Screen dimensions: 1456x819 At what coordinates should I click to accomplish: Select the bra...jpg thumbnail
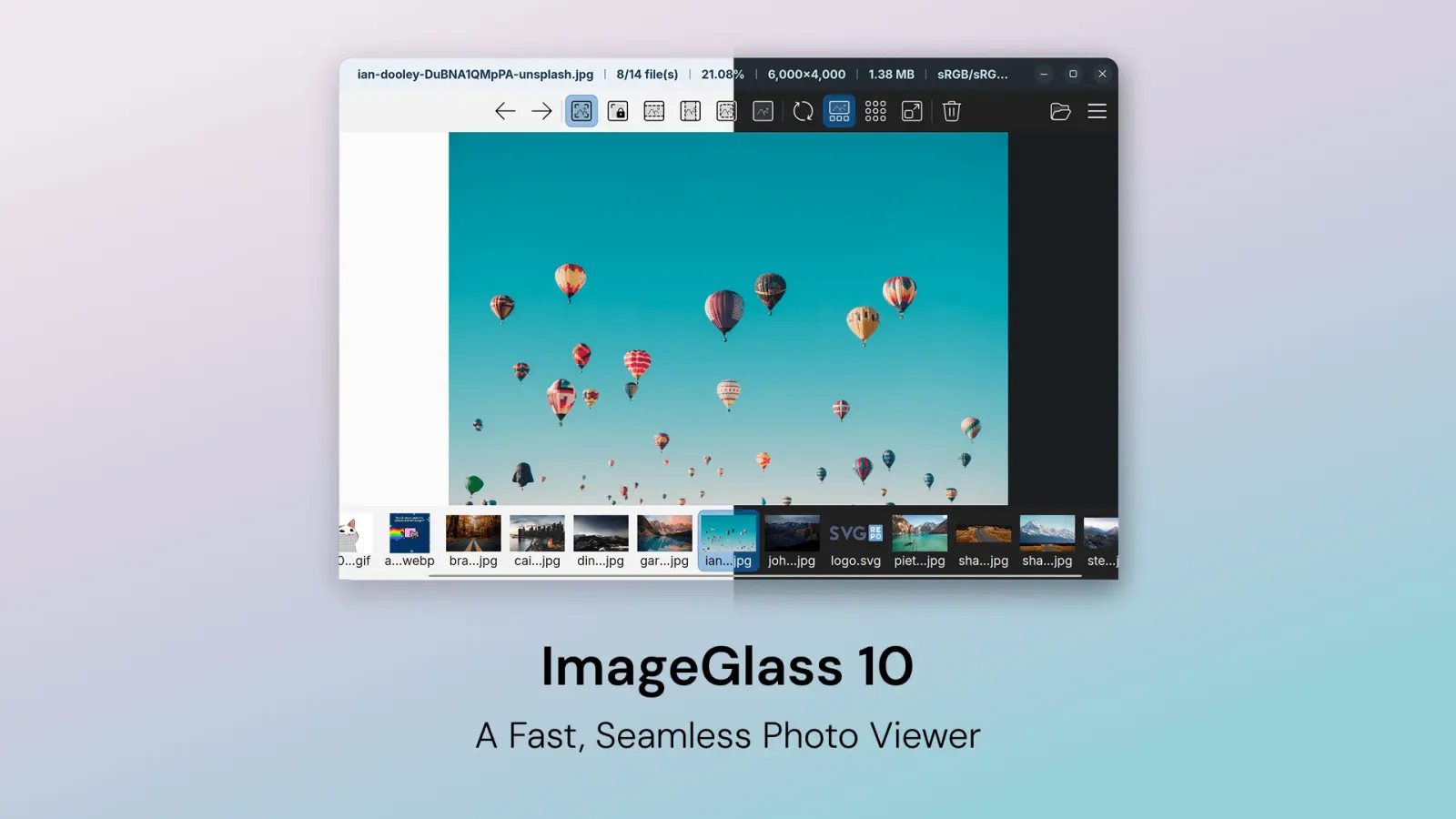(473, 541)
